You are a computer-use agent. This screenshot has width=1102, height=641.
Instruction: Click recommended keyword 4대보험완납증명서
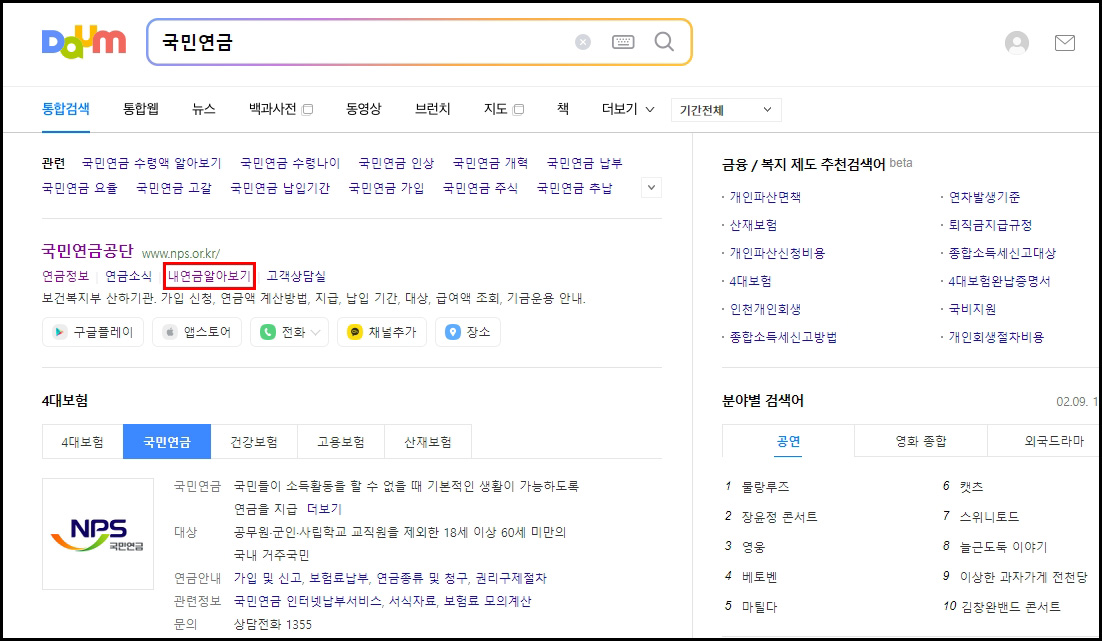pos(999,281)
